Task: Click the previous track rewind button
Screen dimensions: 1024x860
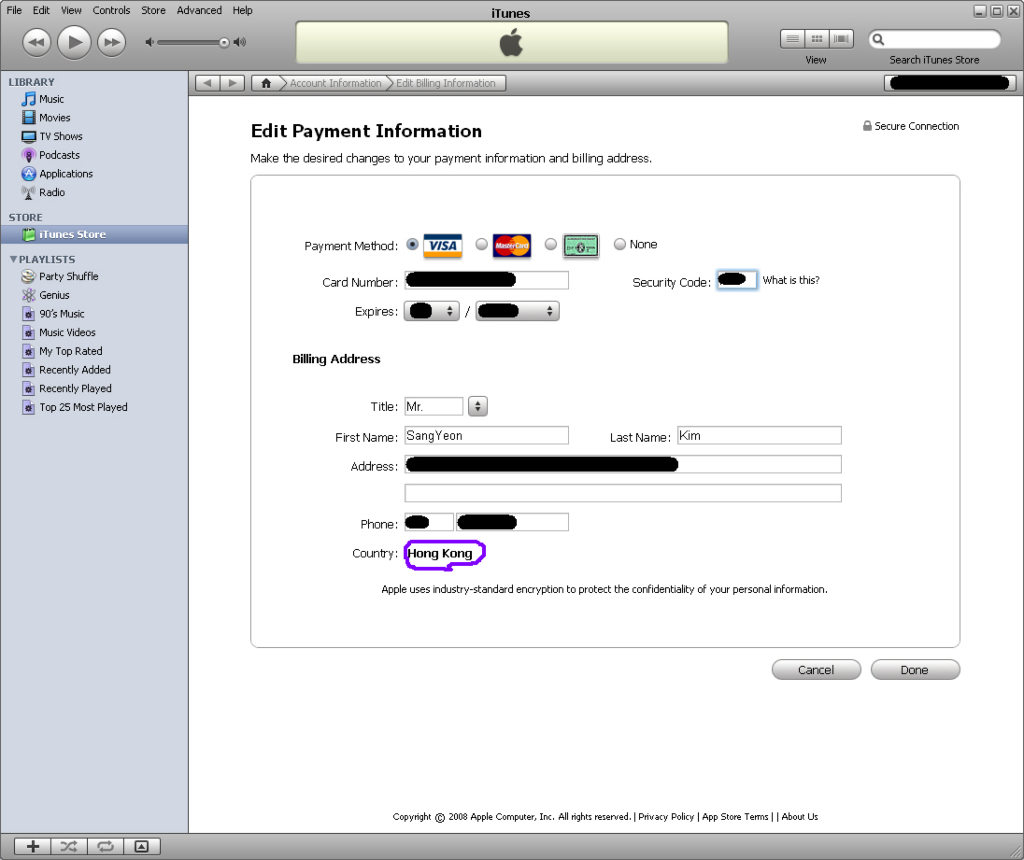Action: [37, 42]
